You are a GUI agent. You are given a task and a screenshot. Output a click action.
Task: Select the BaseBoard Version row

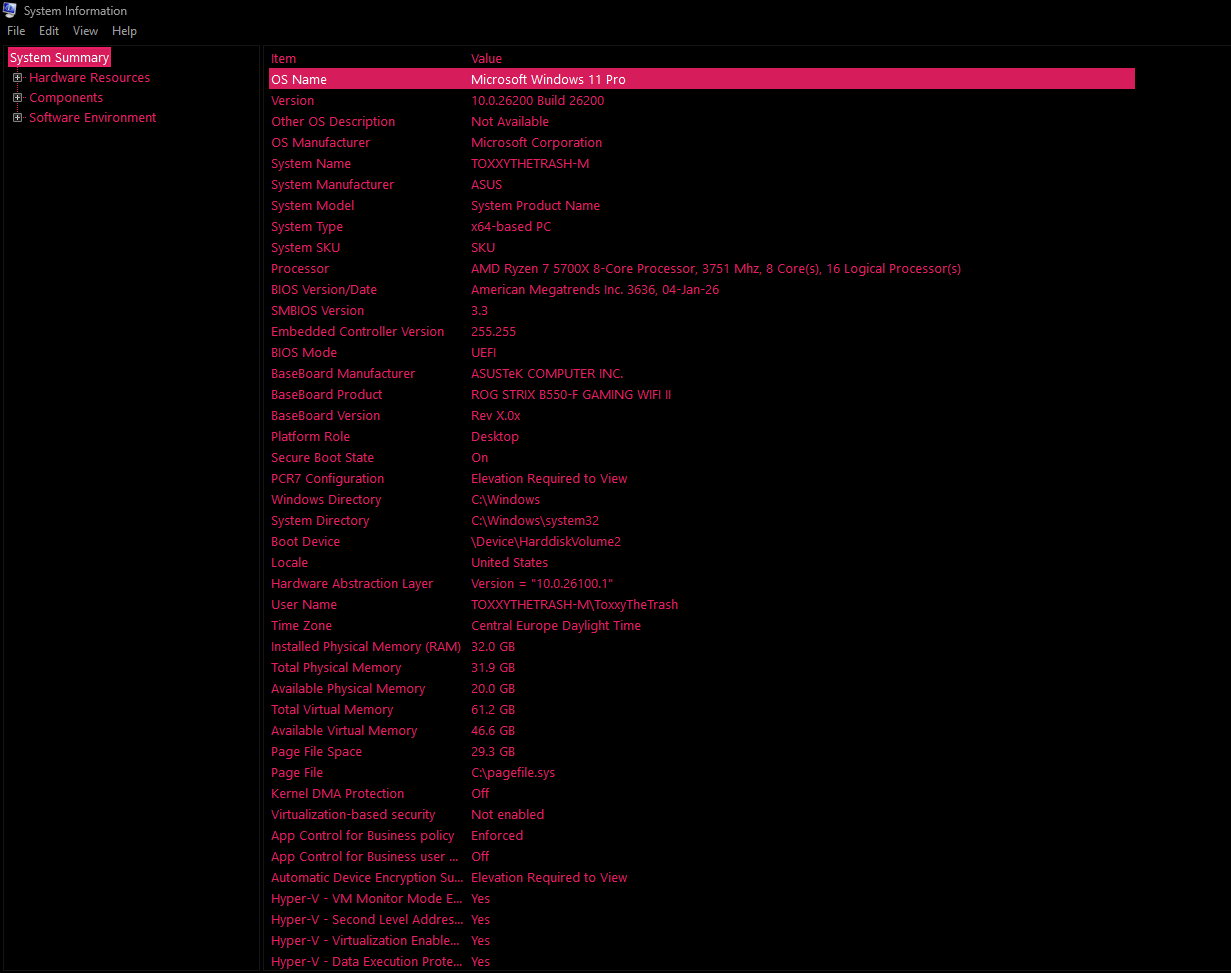(702, 416)
